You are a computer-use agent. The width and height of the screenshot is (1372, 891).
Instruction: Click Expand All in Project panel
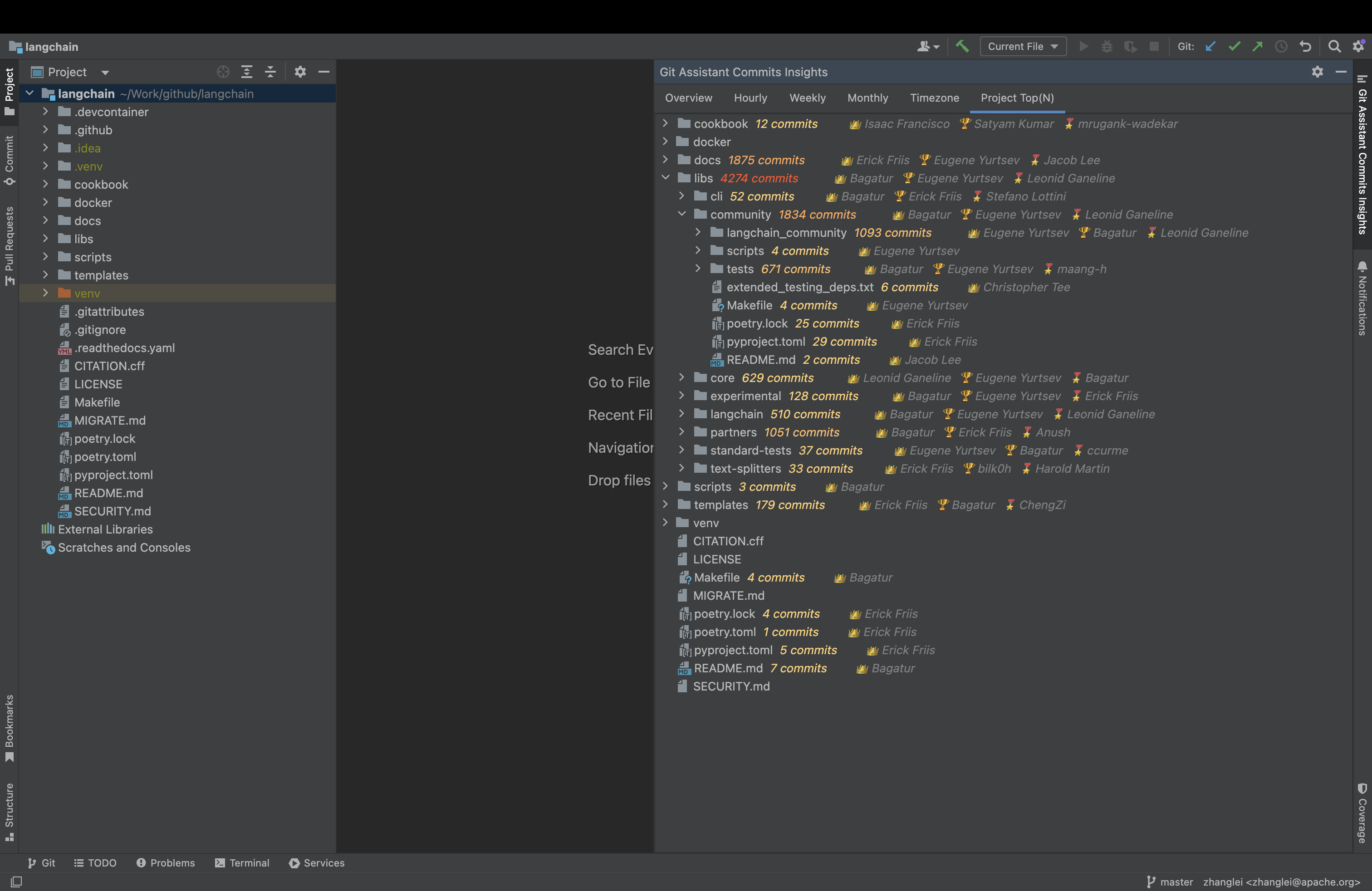pos(247,72)
